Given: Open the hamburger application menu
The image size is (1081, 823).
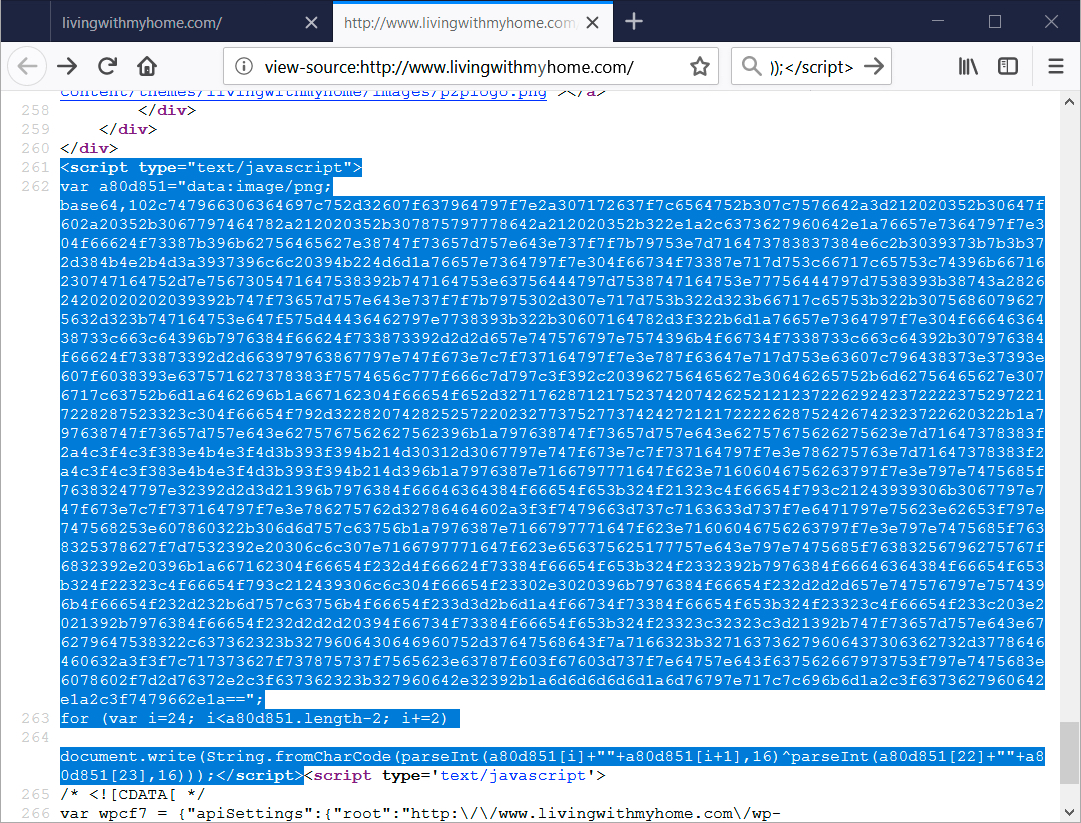Looking at the screenshot, I should tap(1055, 67).
